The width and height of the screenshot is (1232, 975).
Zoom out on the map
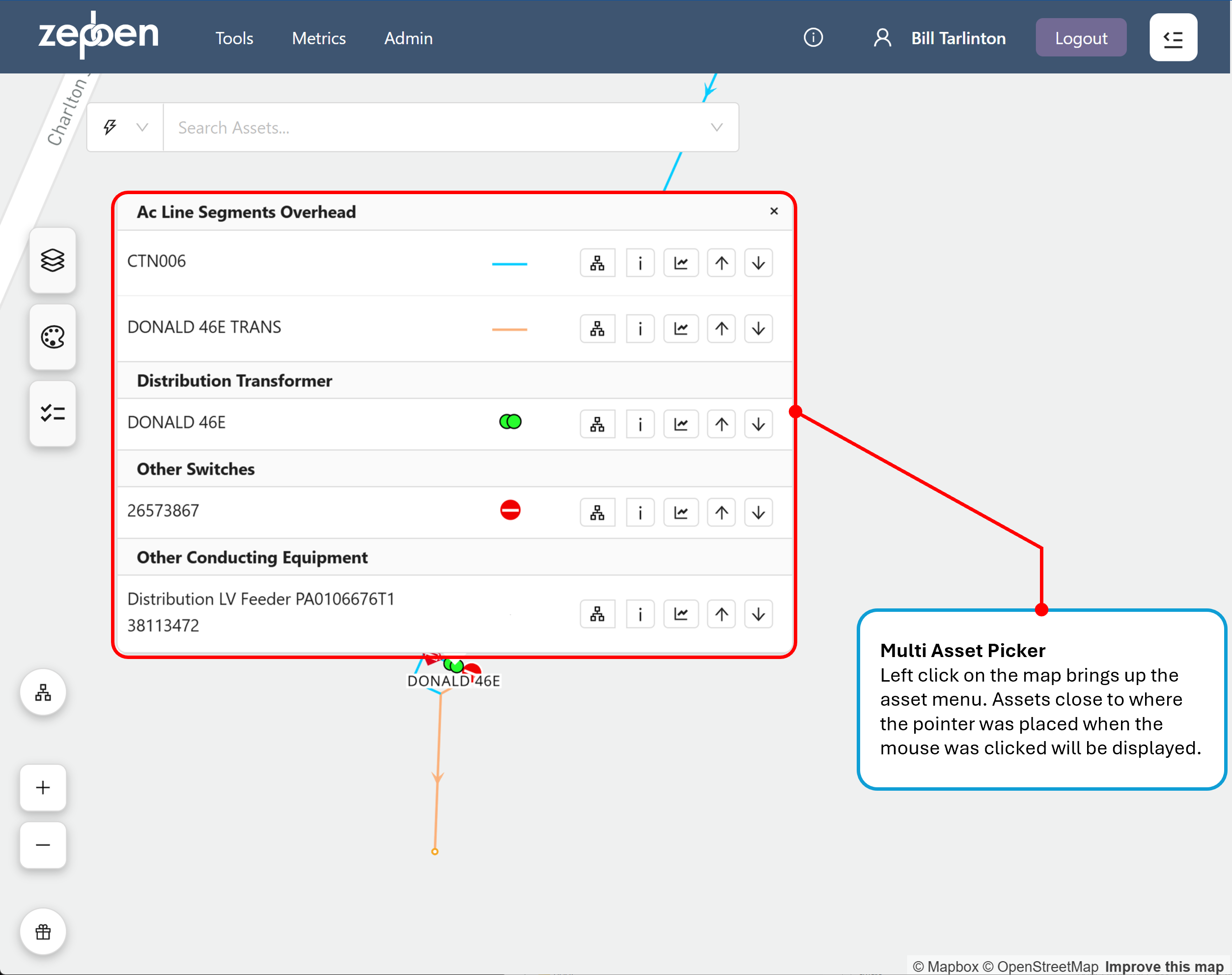click(43, 845)
